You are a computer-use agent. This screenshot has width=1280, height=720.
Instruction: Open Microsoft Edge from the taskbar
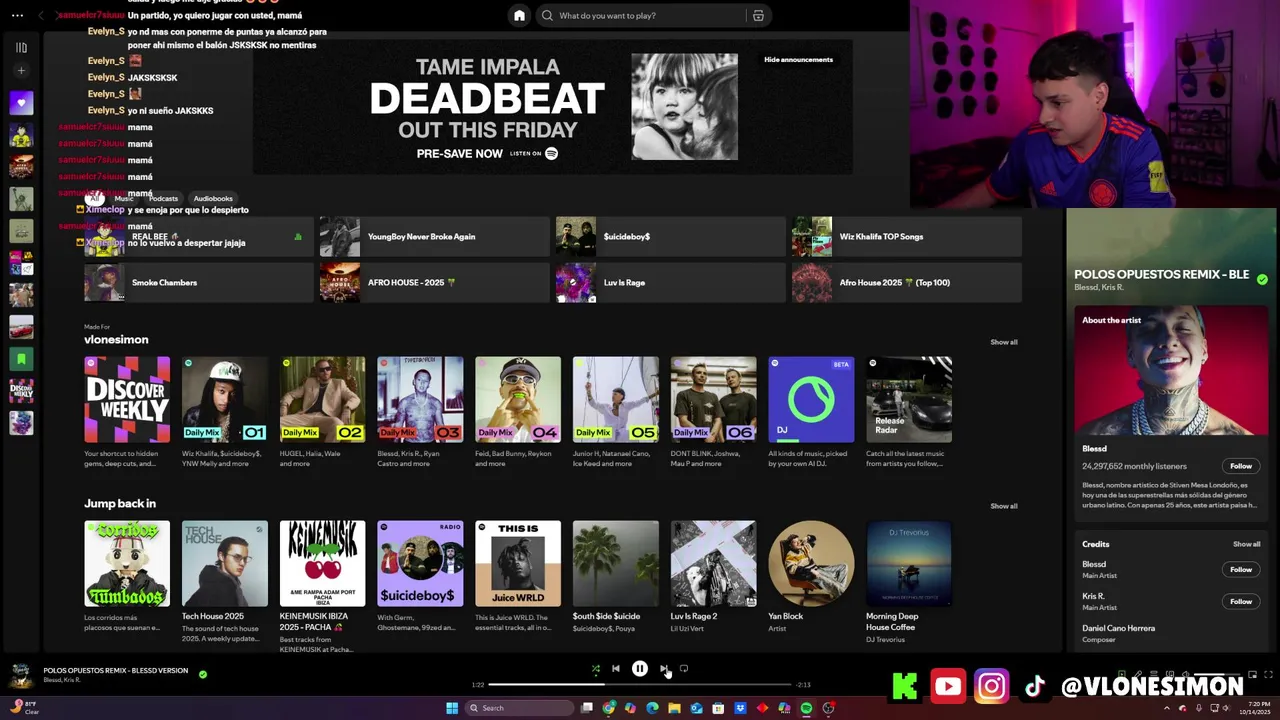coord(653,708)
